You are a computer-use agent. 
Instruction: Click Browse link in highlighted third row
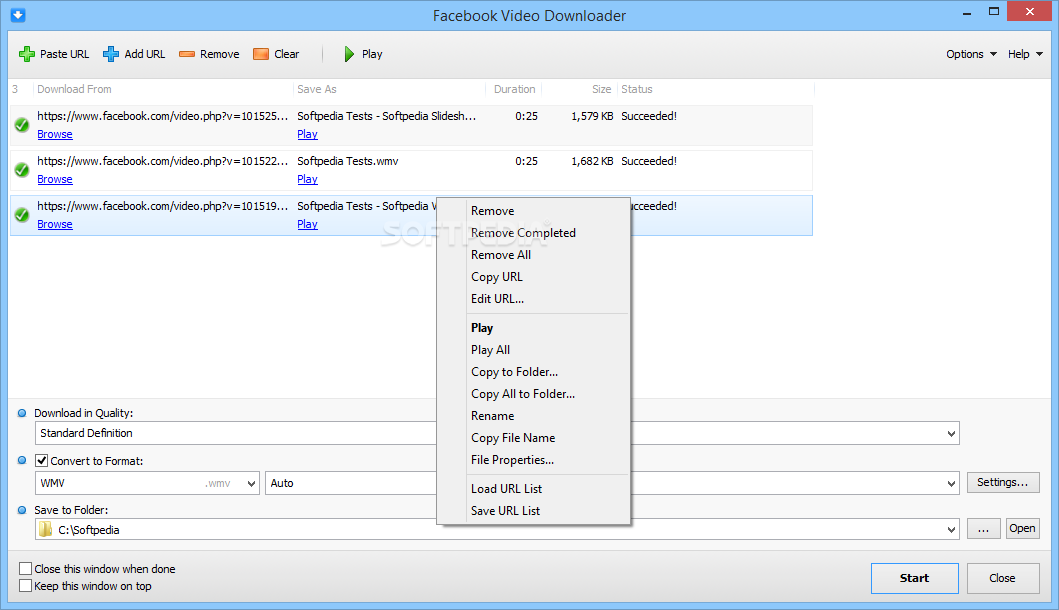coord(55,224)
